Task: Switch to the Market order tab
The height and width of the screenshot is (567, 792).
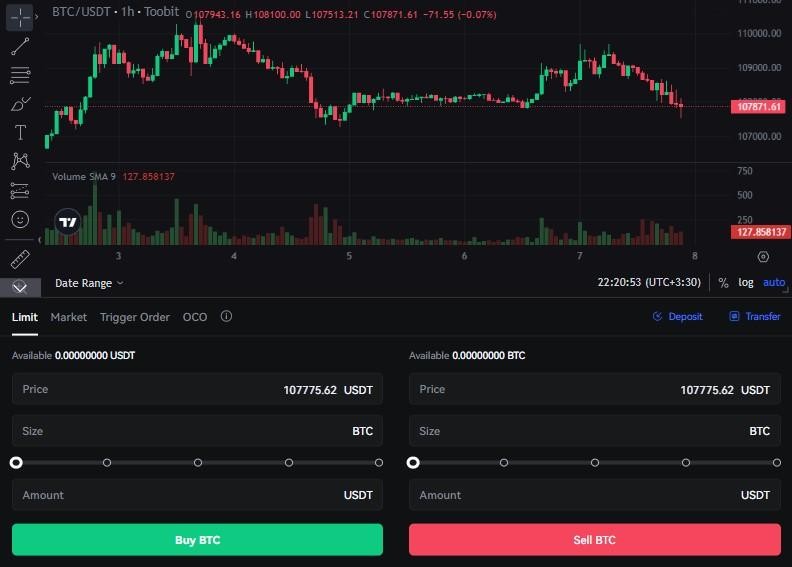Action: click(x=69, y=317)
